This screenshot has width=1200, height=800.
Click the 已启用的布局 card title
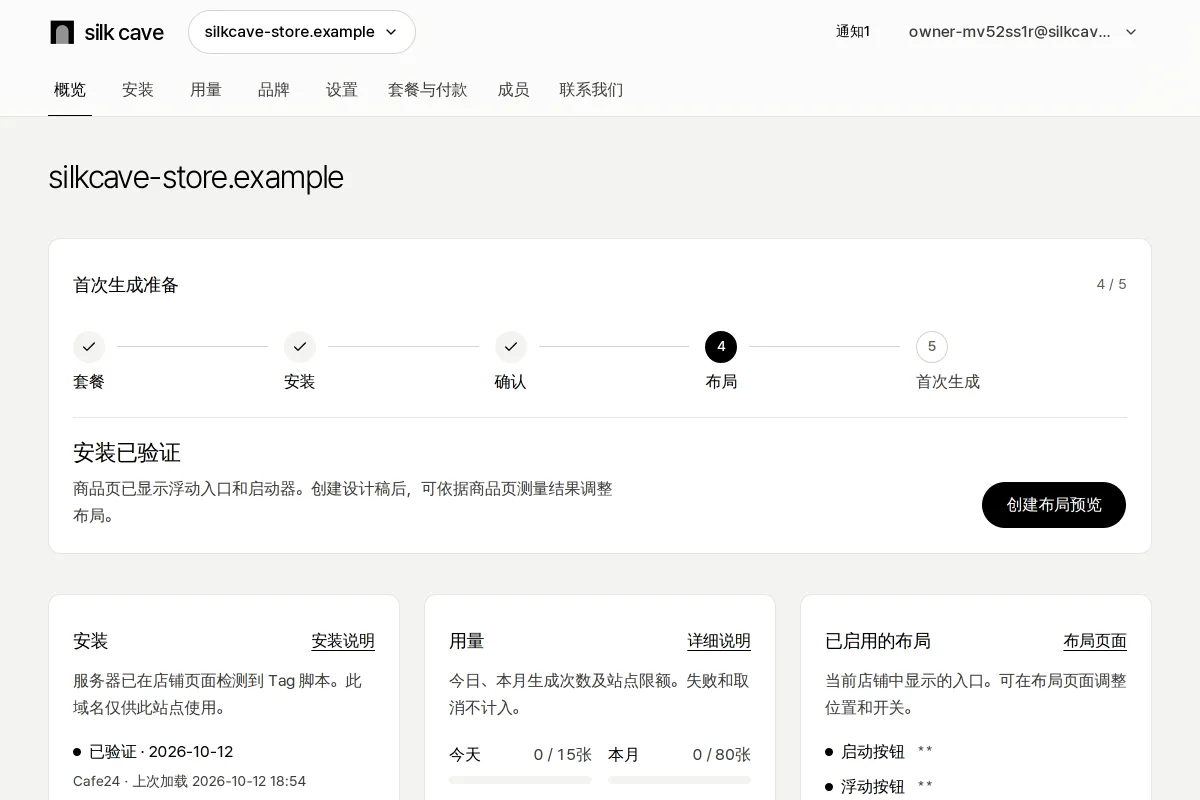(x=878, y=641)
